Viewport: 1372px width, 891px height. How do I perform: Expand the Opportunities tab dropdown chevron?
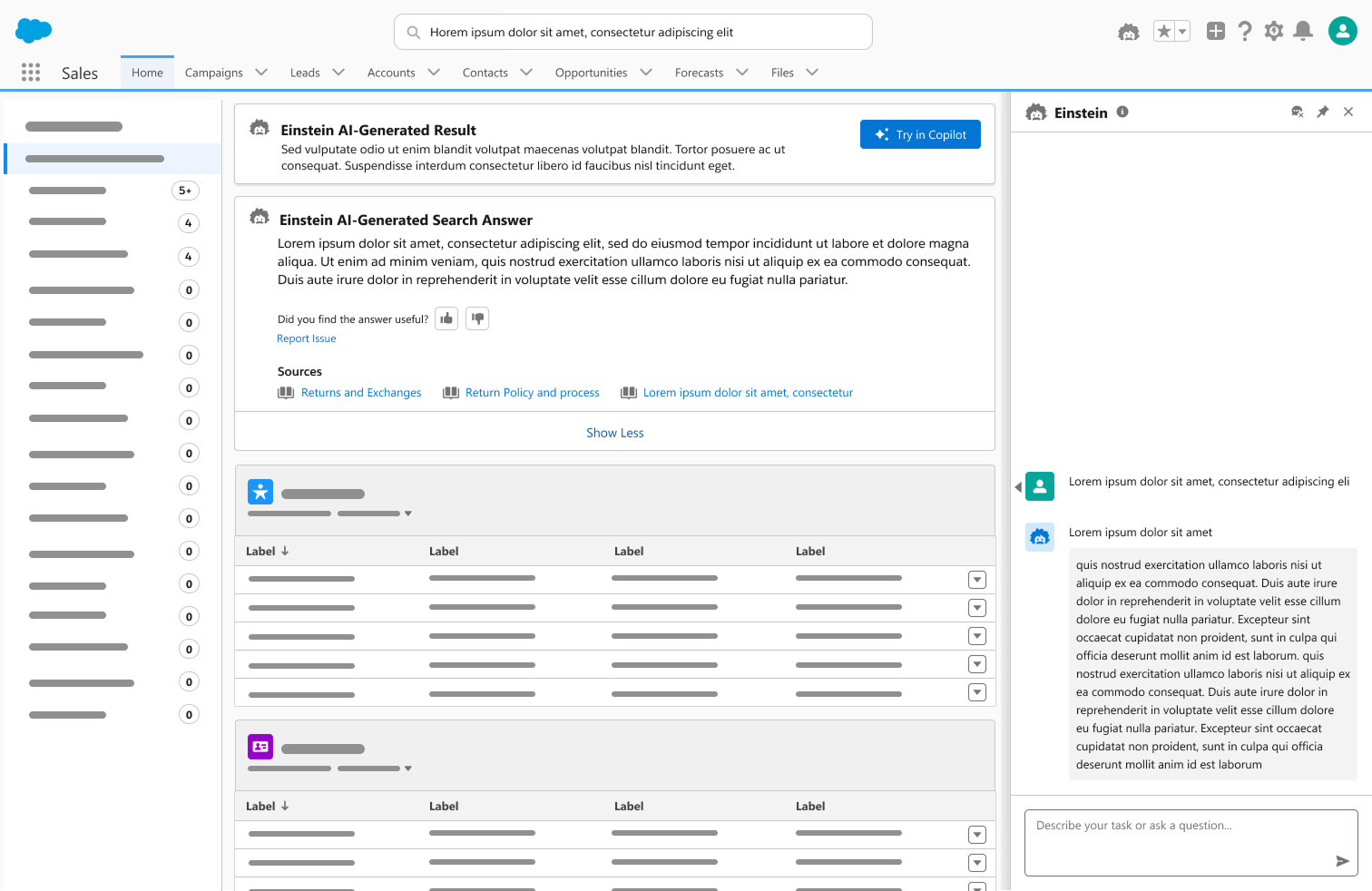pyautogui.click(x=646, y=73)
